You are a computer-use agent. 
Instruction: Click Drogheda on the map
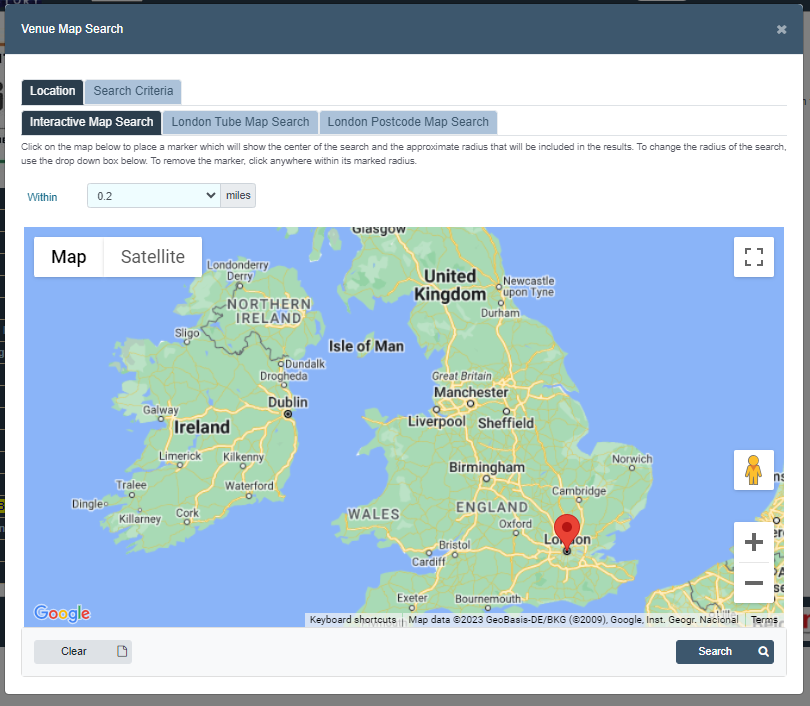[x=284, y=376]
